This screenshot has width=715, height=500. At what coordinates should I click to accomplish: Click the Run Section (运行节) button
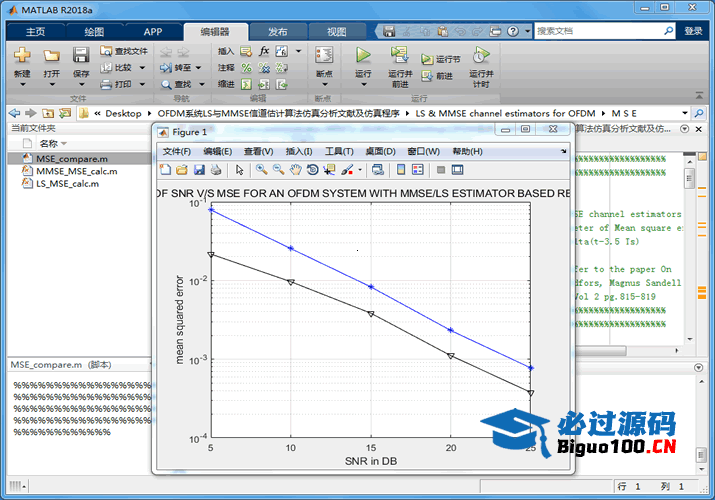click(x=440, y=59)
